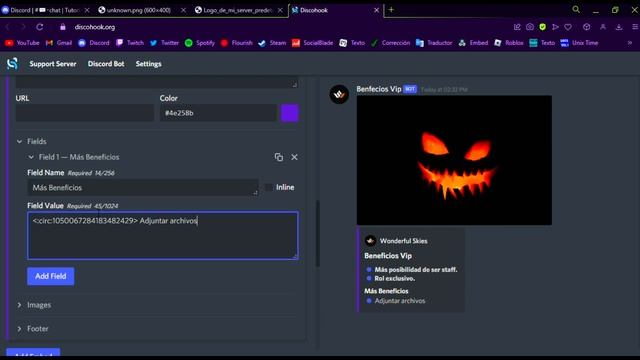This screenshot has height=360, width=640.
Task: Open the Traductor bookmark
Action: [434, 43]
